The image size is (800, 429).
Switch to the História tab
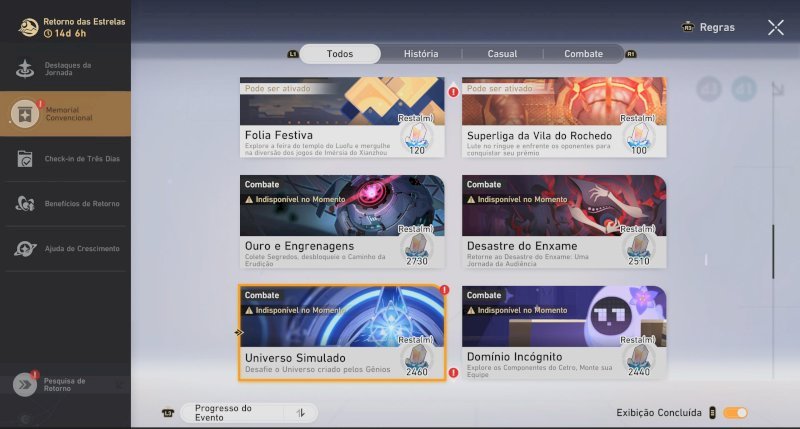coord(421,54)
